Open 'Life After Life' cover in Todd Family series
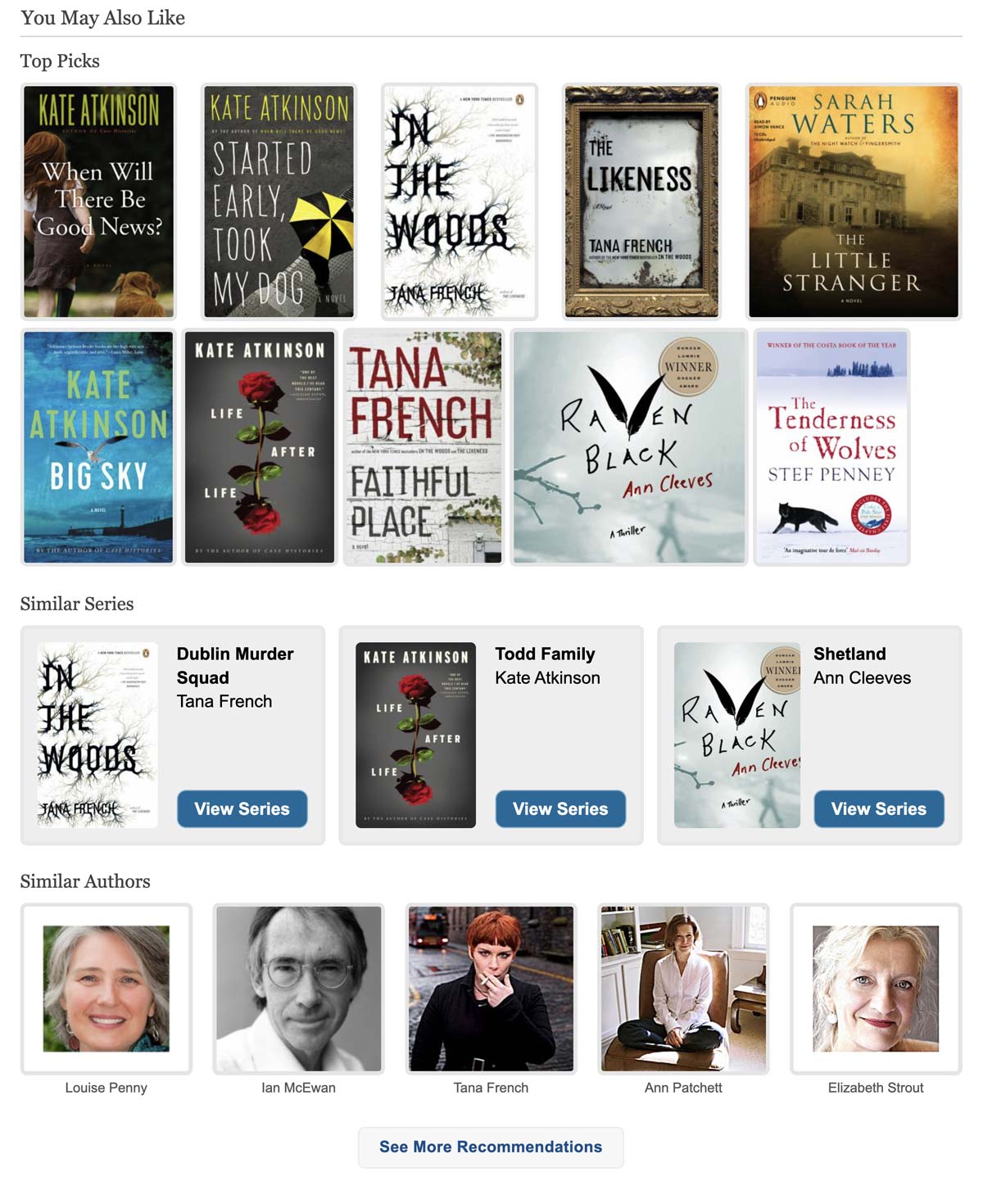The width and height of the screenshot is (983, 1204). coord(415,735)
